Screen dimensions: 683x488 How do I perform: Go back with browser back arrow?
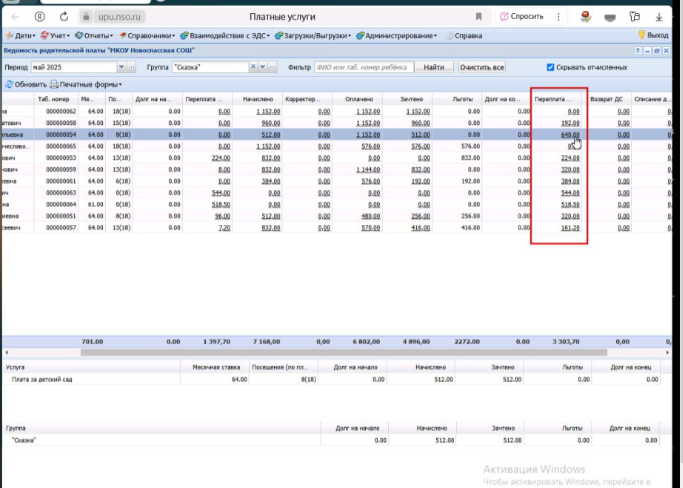coord(16,17)
